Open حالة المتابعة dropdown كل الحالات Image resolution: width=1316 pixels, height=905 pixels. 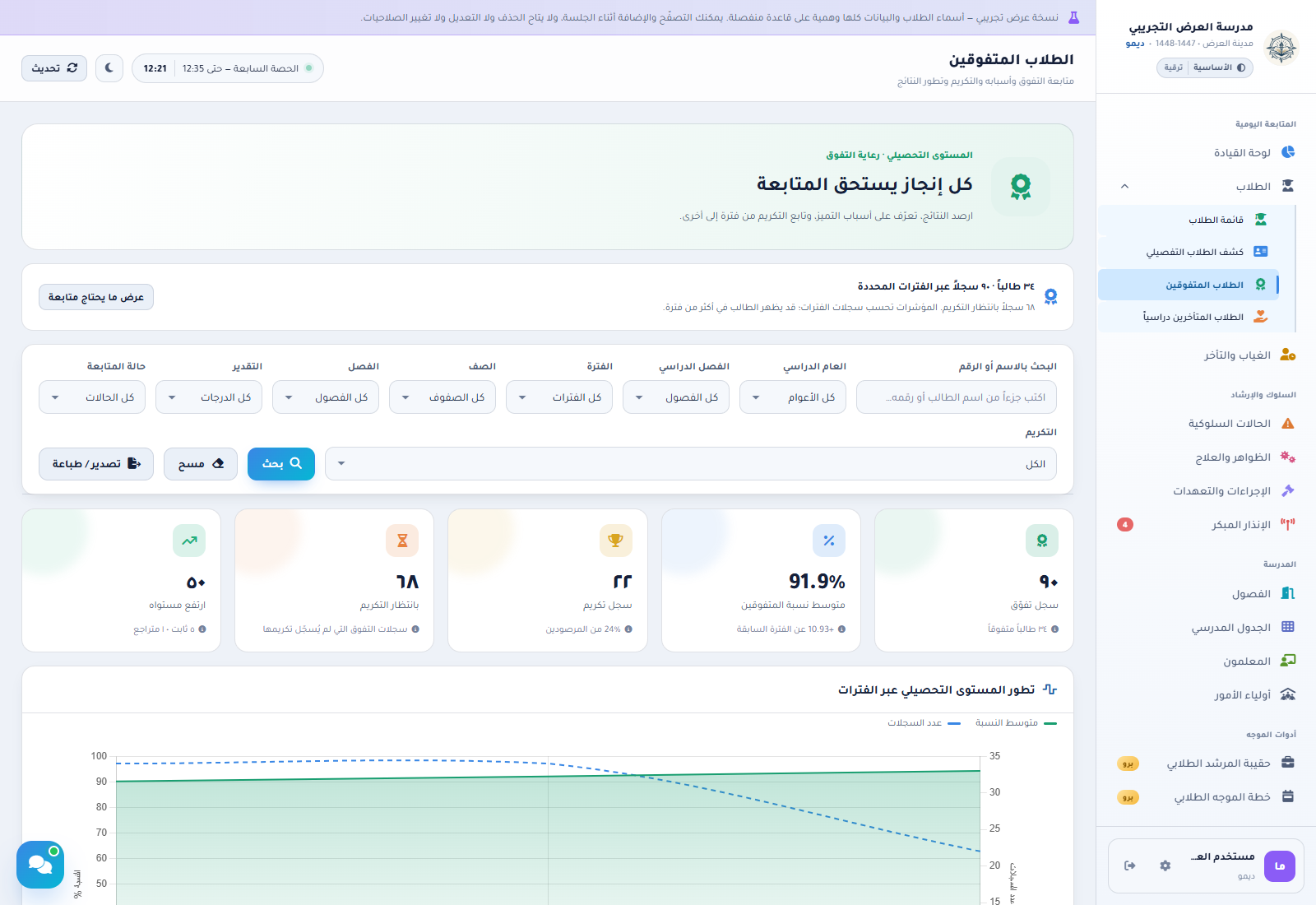click(92, 397)
